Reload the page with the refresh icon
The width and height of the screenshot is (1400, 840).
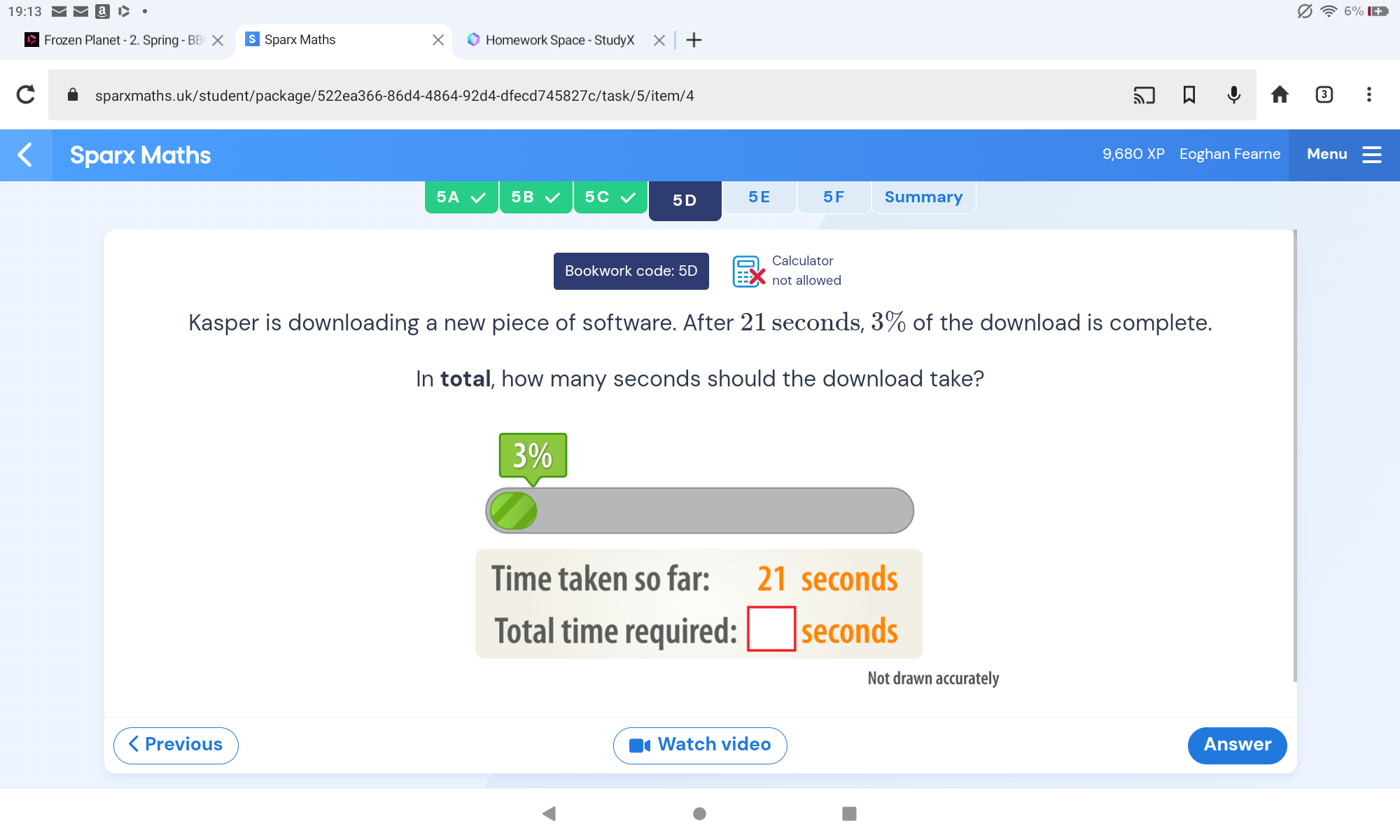[x=26, y=94]
